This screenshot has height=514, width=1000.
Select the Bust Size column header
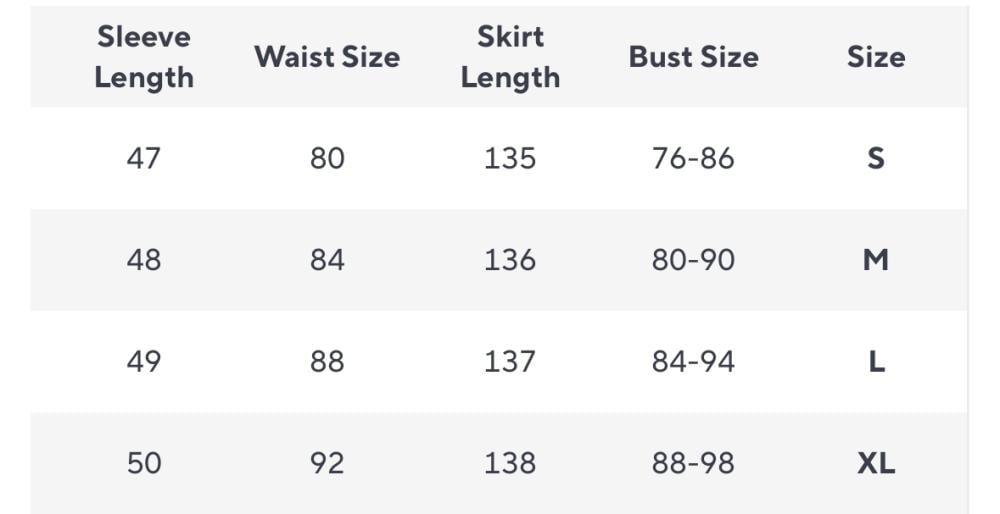(x=693, y=57)
